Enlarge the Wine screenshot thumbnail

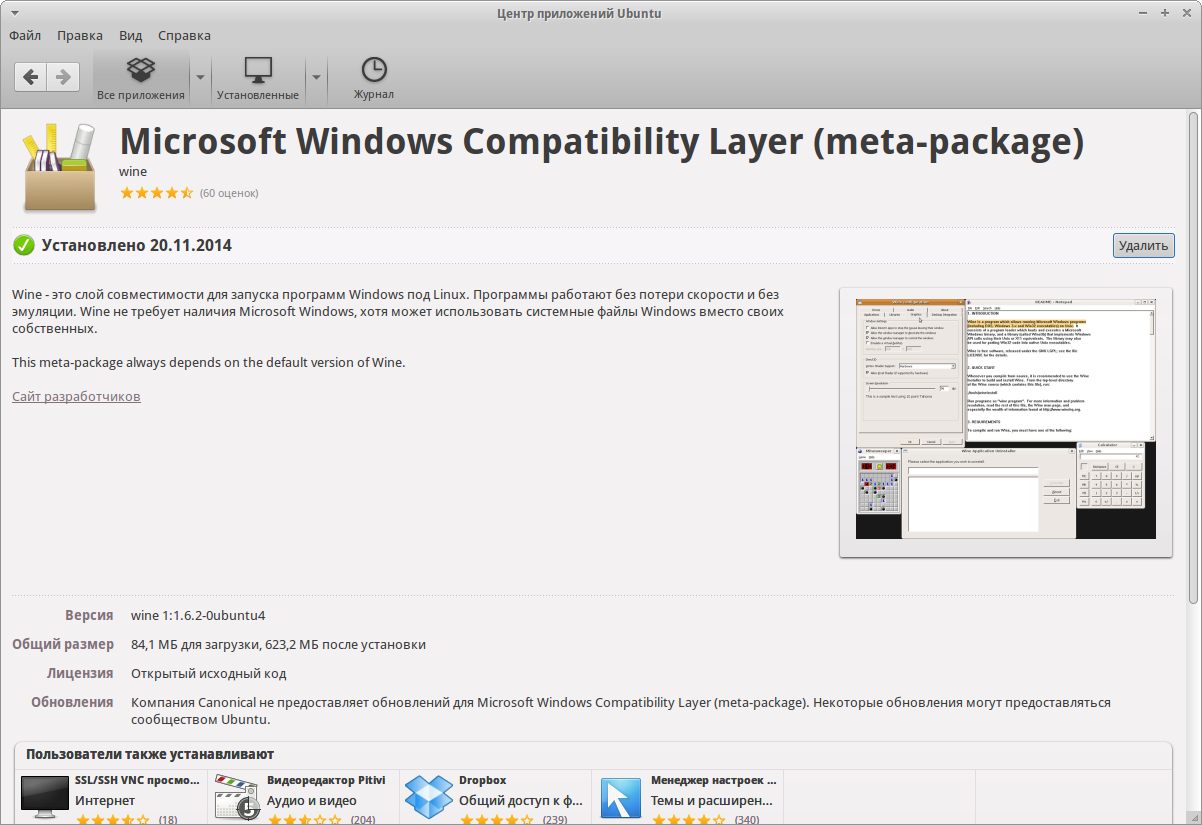[x=1005, y=422]
